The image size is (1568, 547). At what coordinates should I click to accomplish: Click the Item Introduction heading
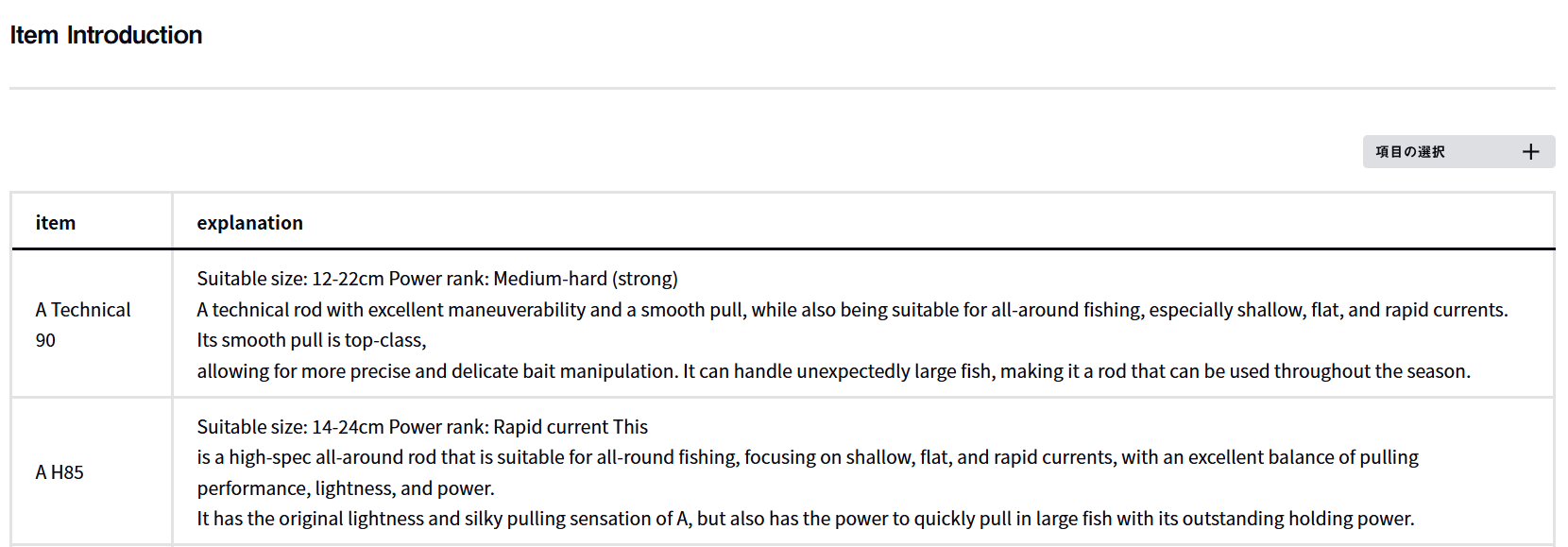tap(106, 35)
